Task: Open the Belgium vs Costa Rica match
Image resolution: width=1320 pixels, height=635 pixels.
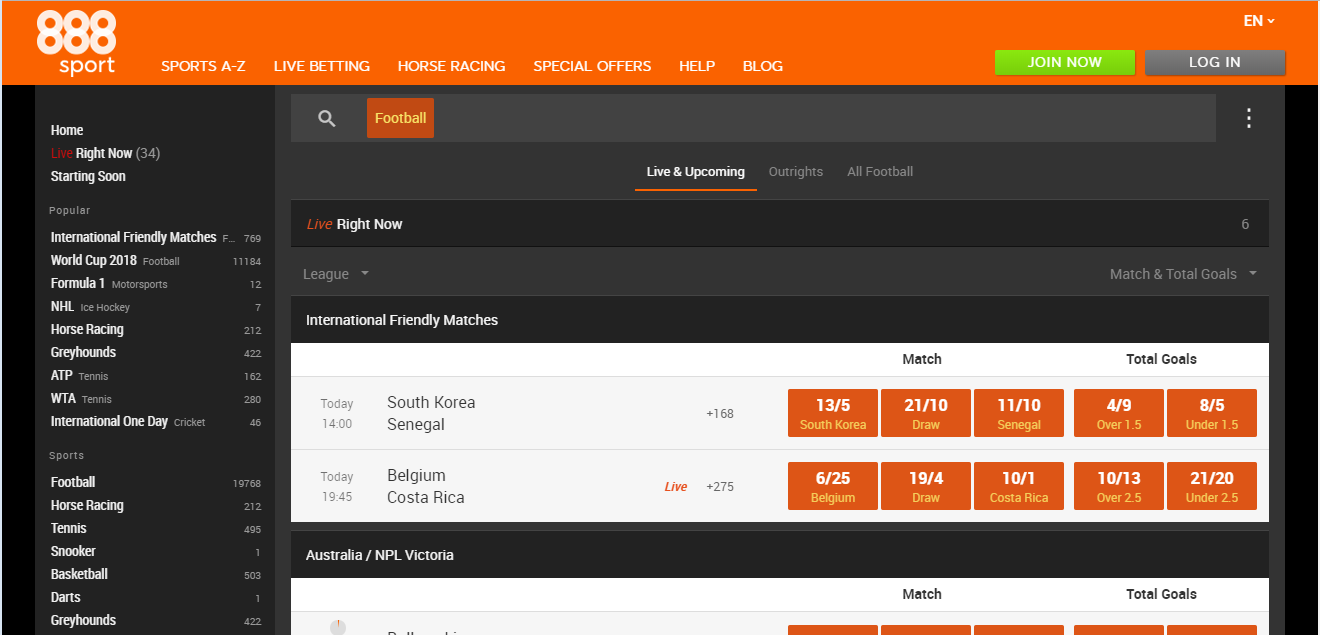Action: pos(426,486)
